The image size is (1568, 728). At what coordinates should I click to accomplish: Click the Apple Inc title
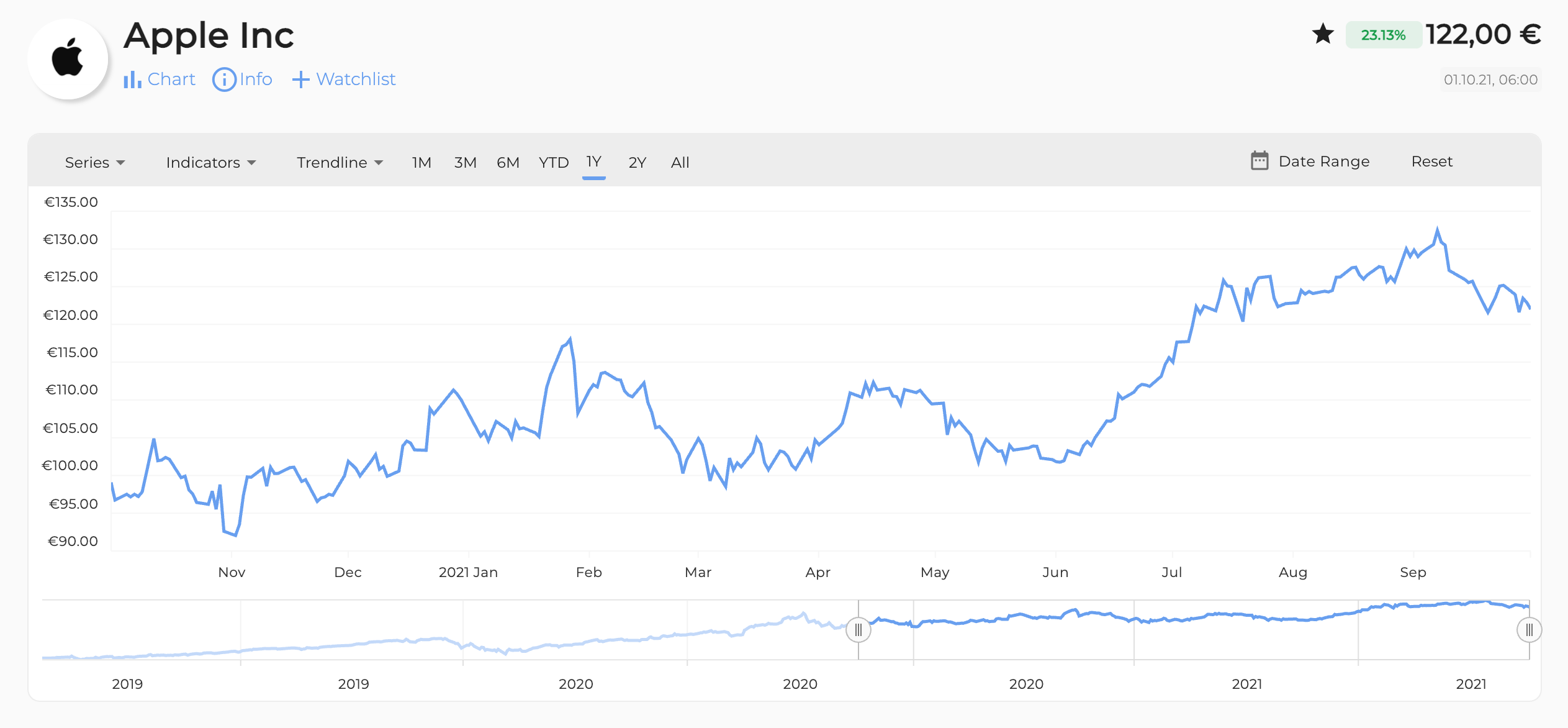pyautogui.click(x=209, y=35)
